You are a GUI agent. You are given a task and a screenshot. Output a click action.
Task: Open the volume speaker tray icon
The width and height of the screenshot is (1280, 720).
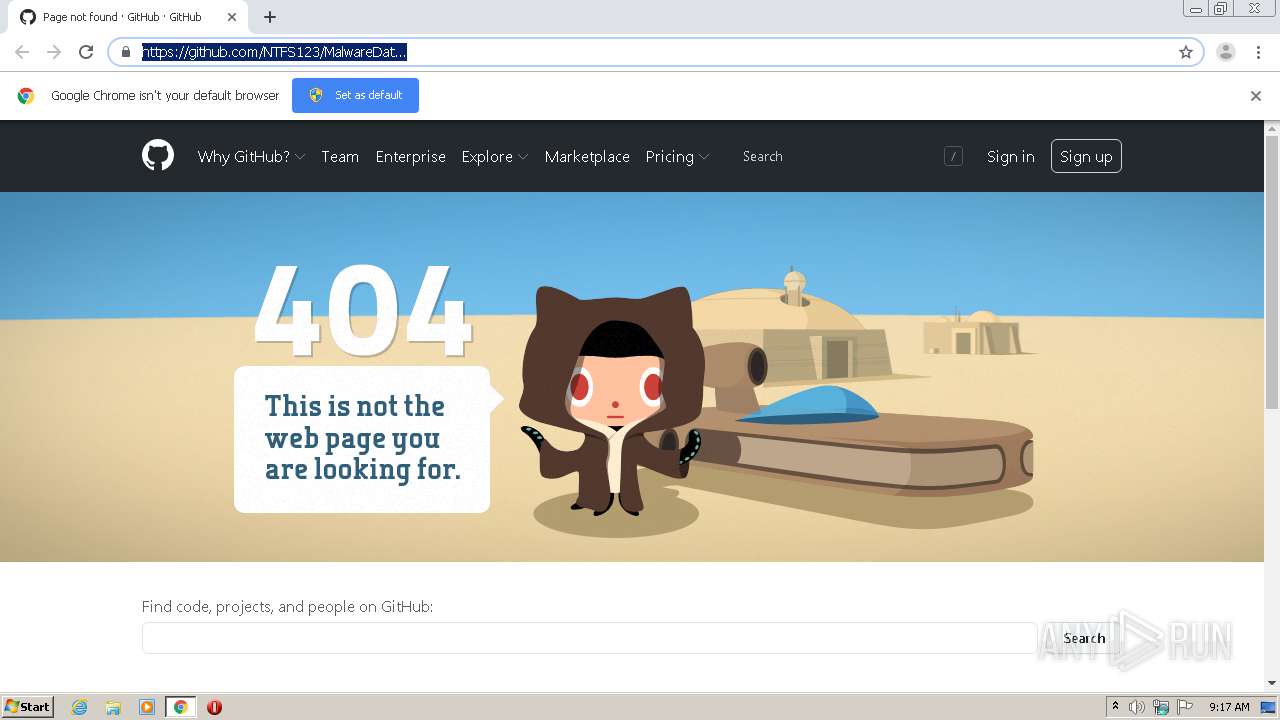click(x=1137, y=707)
